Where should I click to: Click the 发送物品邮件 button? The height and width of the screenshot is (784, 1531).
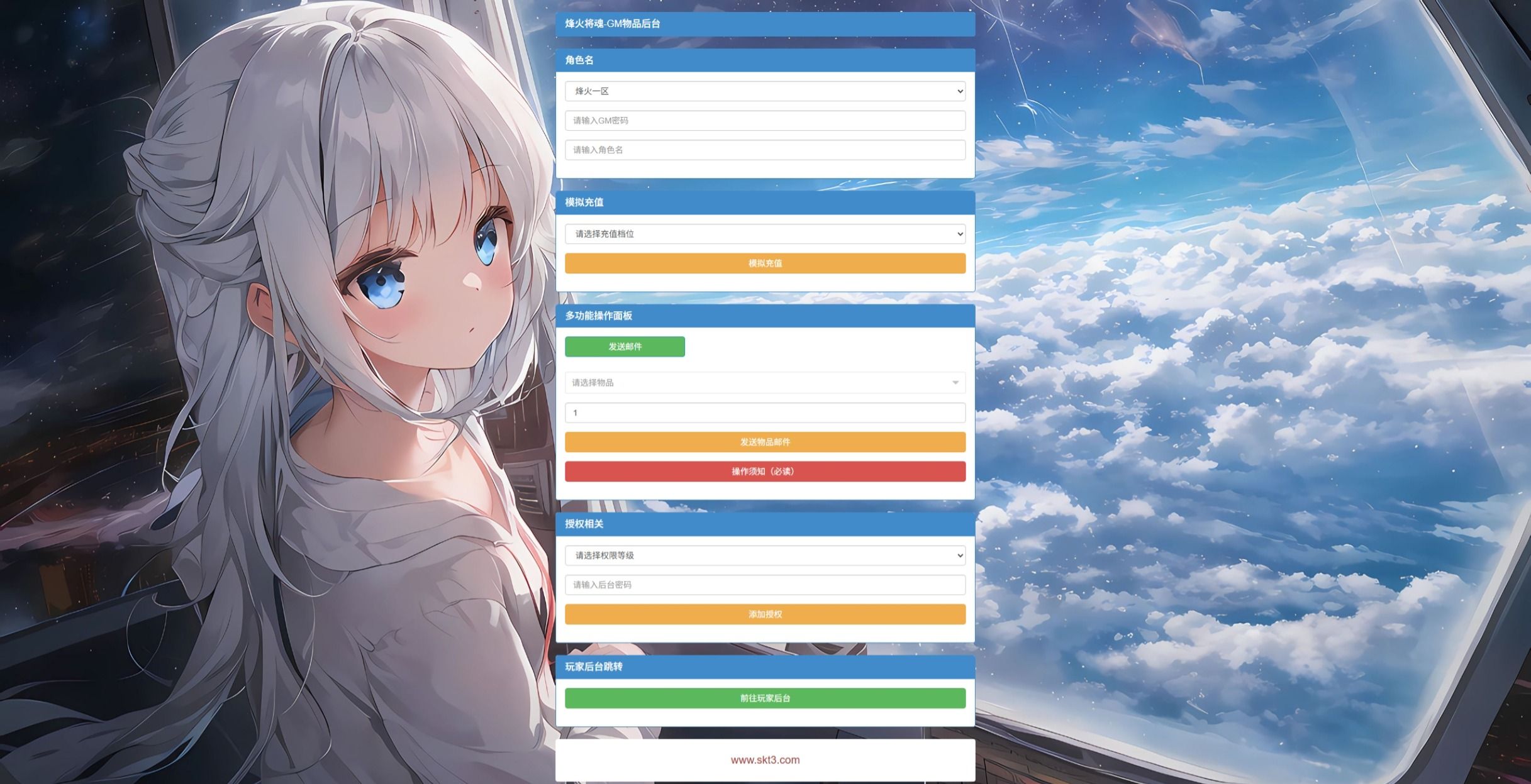pyautogui.click(x=765, y=442)
